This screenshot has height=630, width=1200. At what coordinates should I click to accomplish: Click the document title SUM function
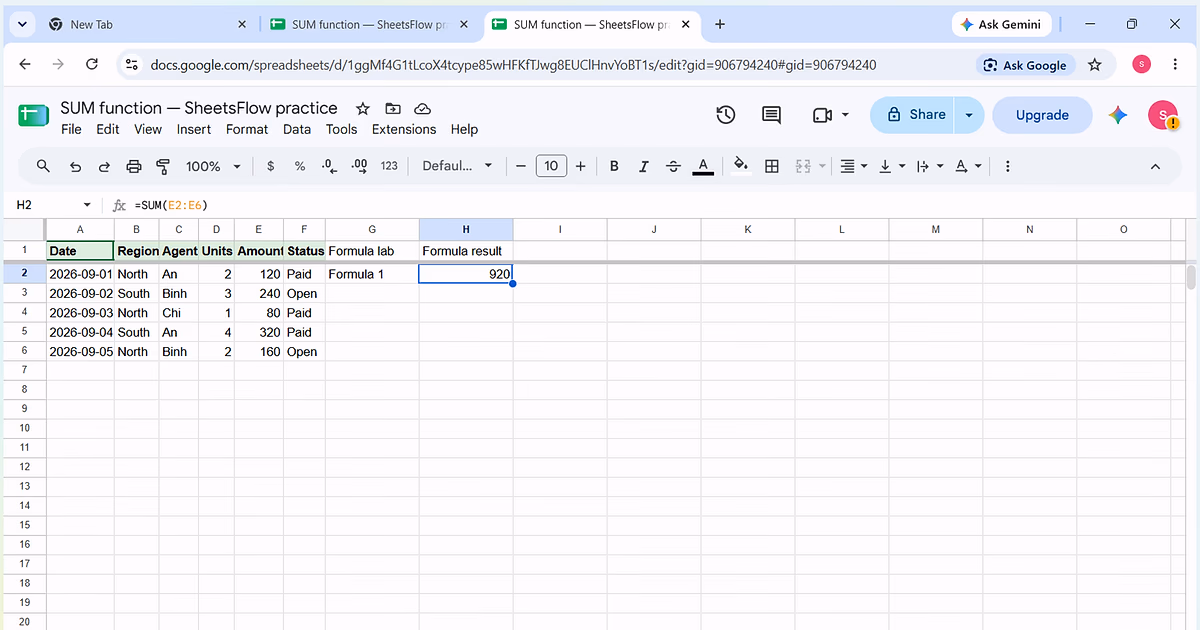tap(199, 108)
